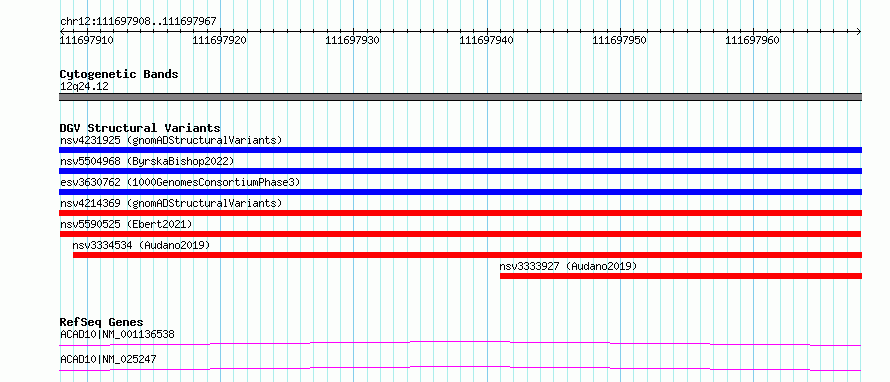The width and height of the screenshot is (890, 382).
Task: Click the red bar for nsv3334534
Action: [467, 255]
